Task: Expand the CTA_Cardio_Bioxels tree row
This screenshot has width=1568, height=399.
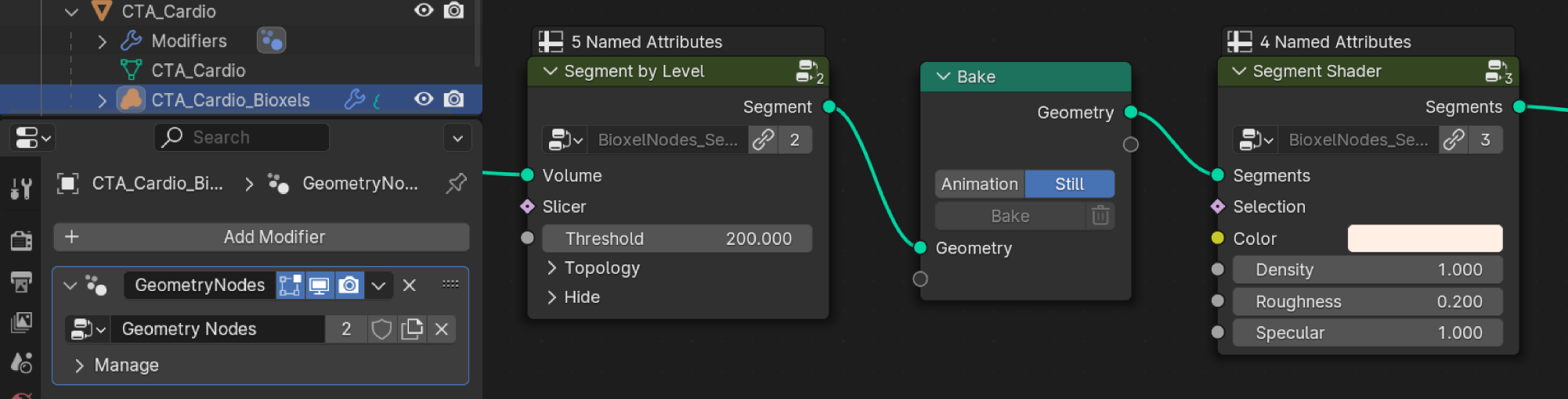Action: 102,100
